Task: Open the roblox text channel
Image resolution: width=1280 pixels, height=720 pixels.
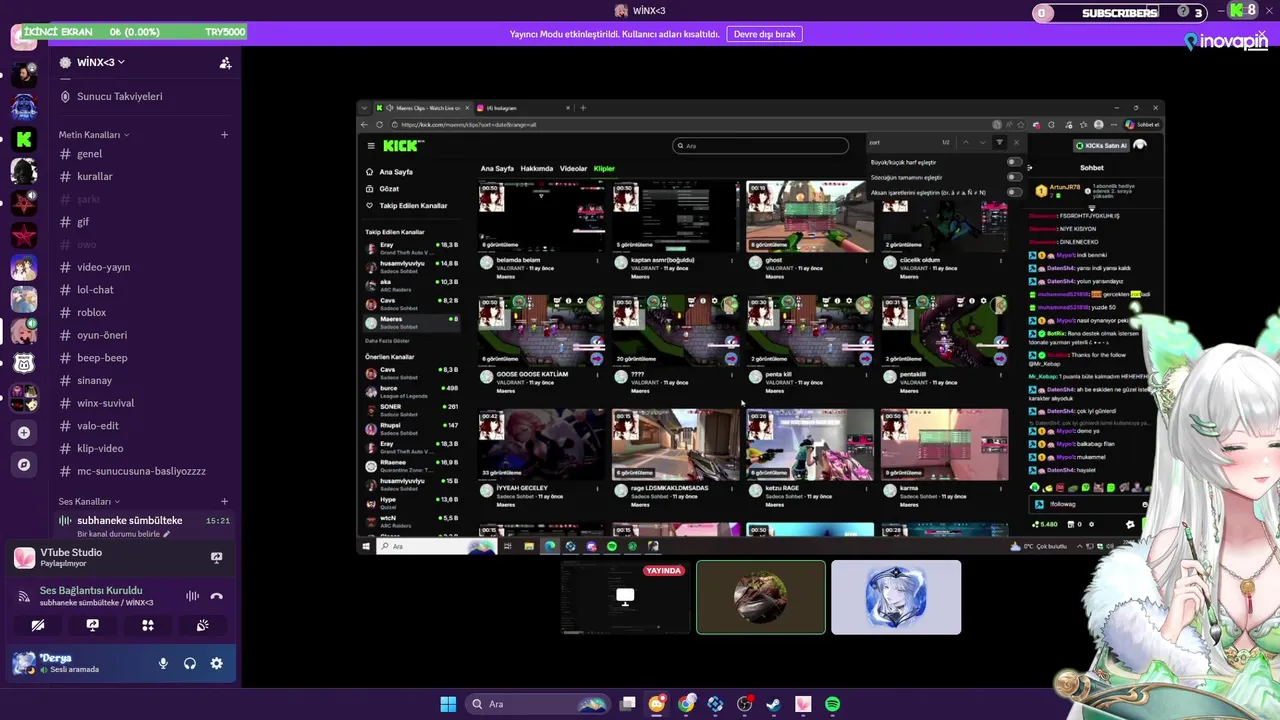Action: click(145, 313)
